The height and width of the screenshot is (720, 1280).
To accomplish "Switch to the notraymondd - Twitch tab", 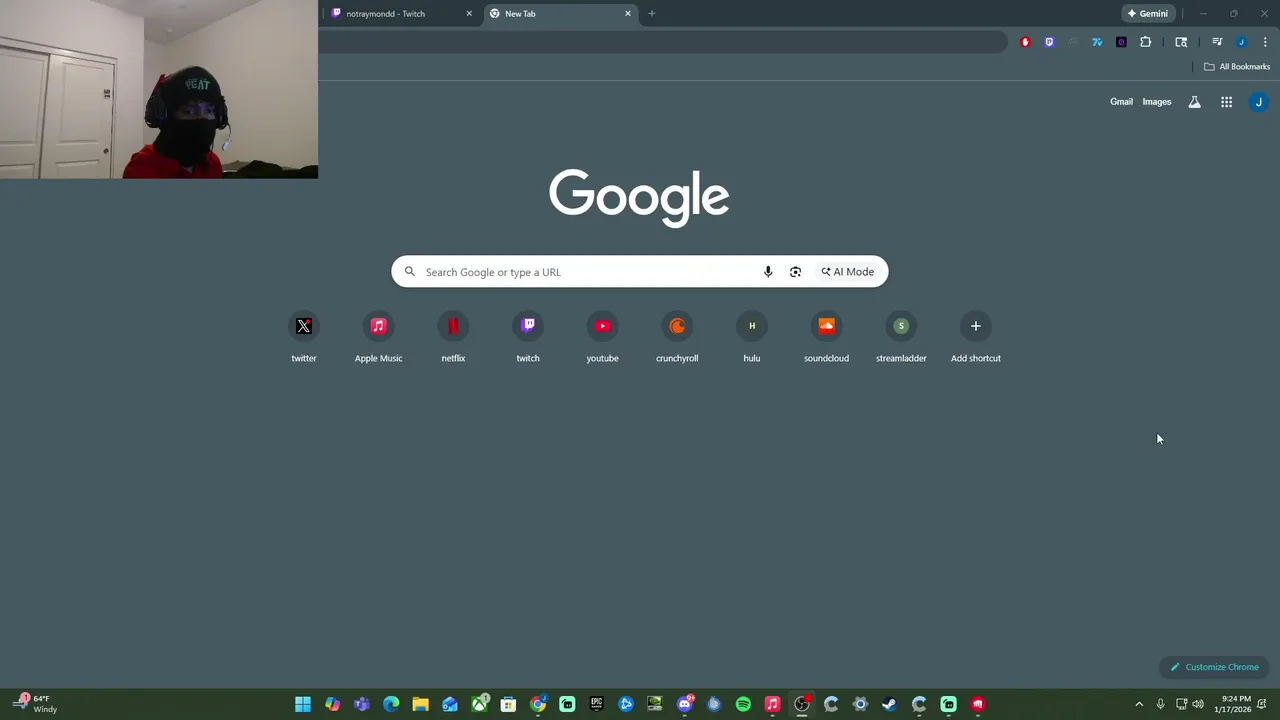I will 400,13.
